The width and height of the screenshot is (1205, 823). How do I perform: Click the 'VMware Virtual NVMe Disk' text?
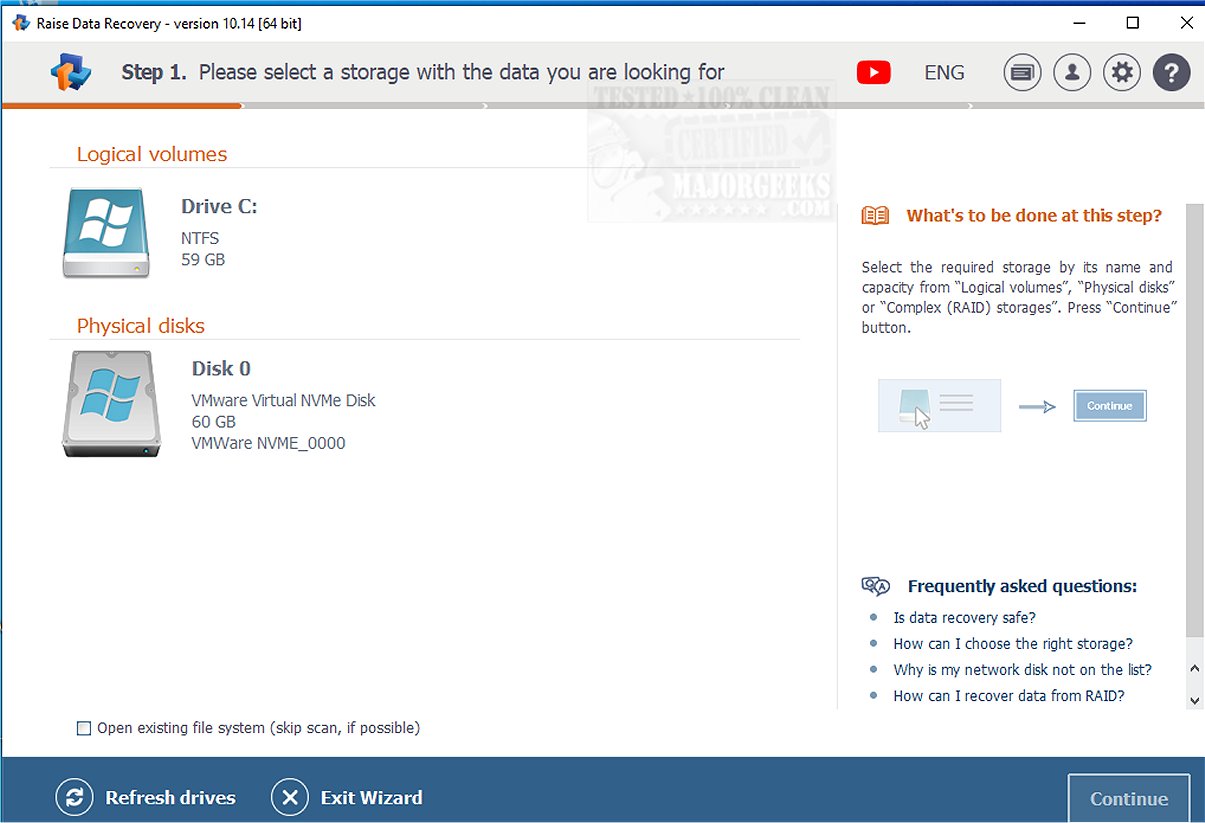[283, 400]
